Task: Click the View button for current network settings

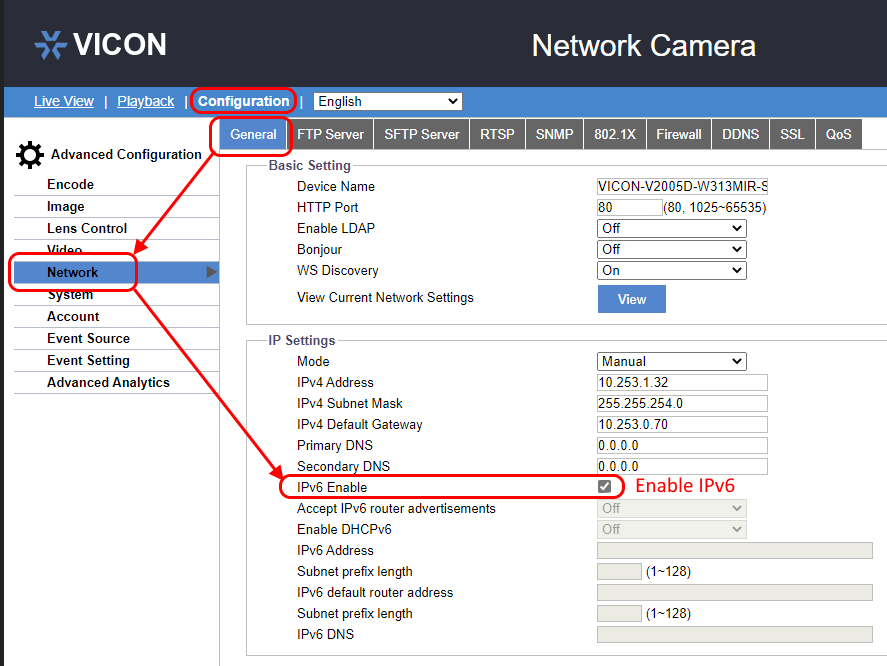Action: tap(631, 298)
